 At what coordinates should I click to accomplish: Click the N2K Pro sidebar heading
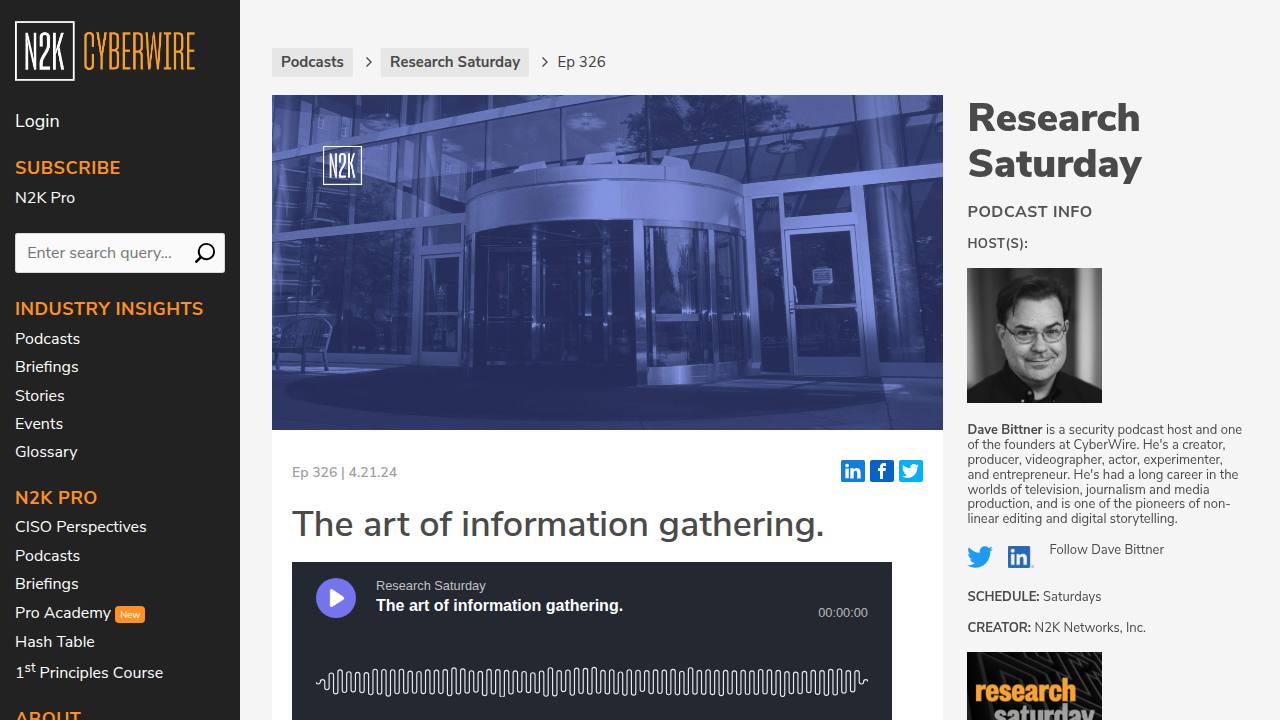(56, 498)
